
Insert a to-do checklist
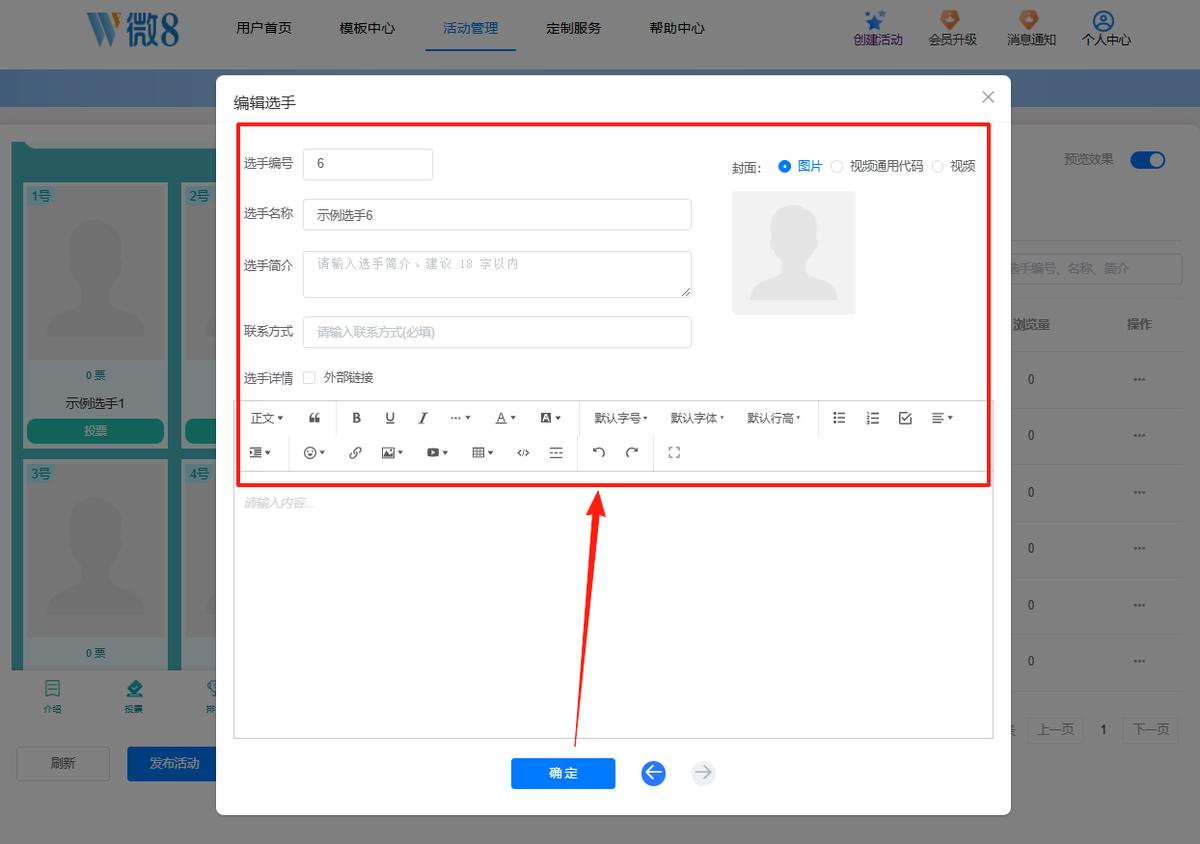[906, 418]
